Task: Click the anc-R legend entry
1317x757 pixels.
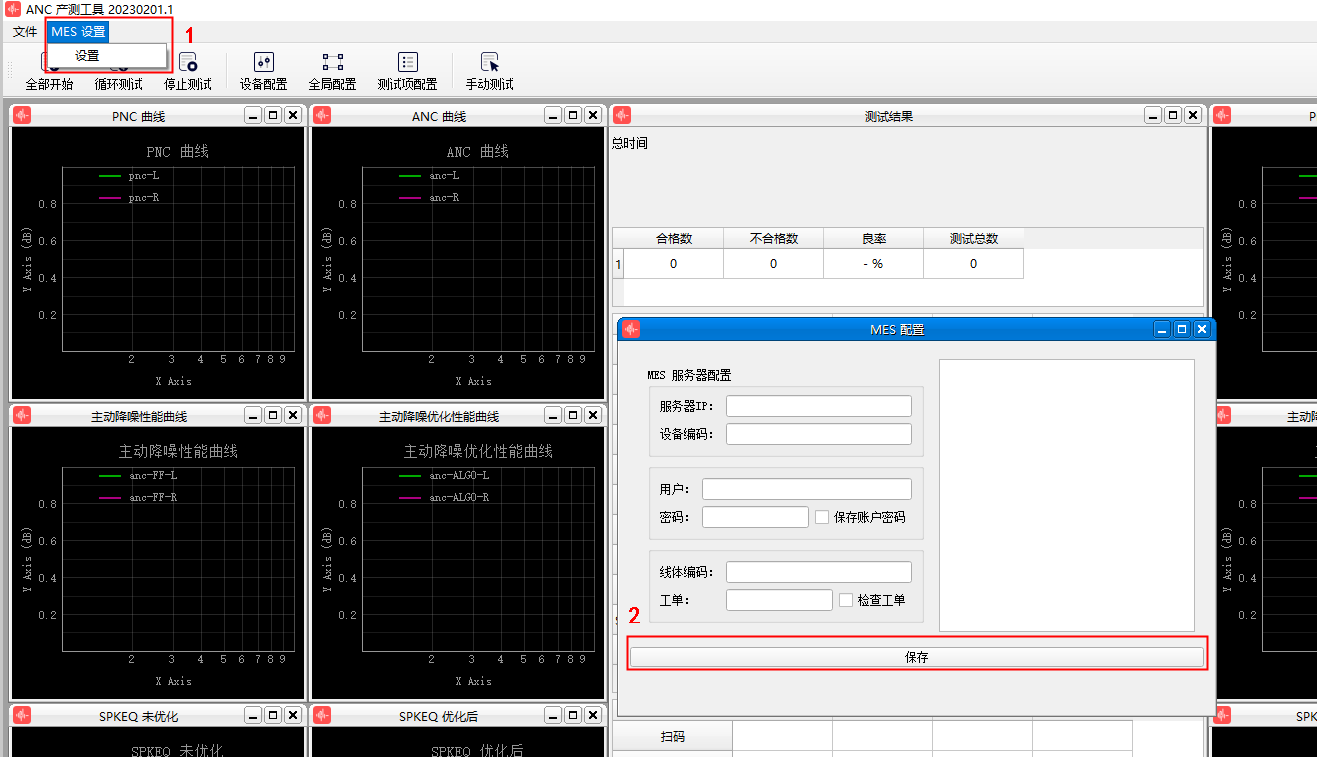Action: [429, 198]
